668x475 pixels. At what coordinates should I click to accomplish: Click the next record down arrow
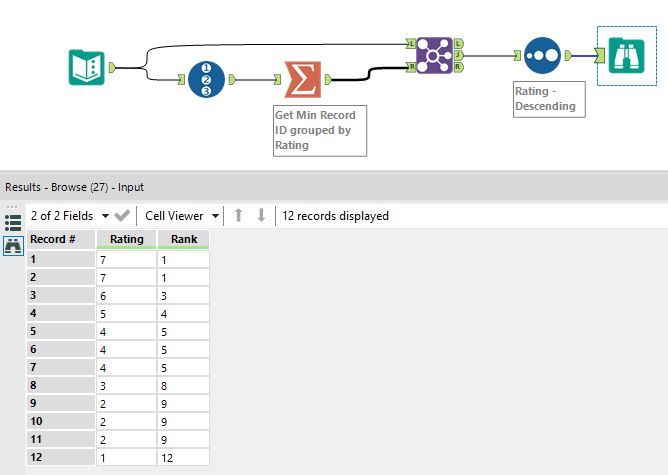coord(261,216)
